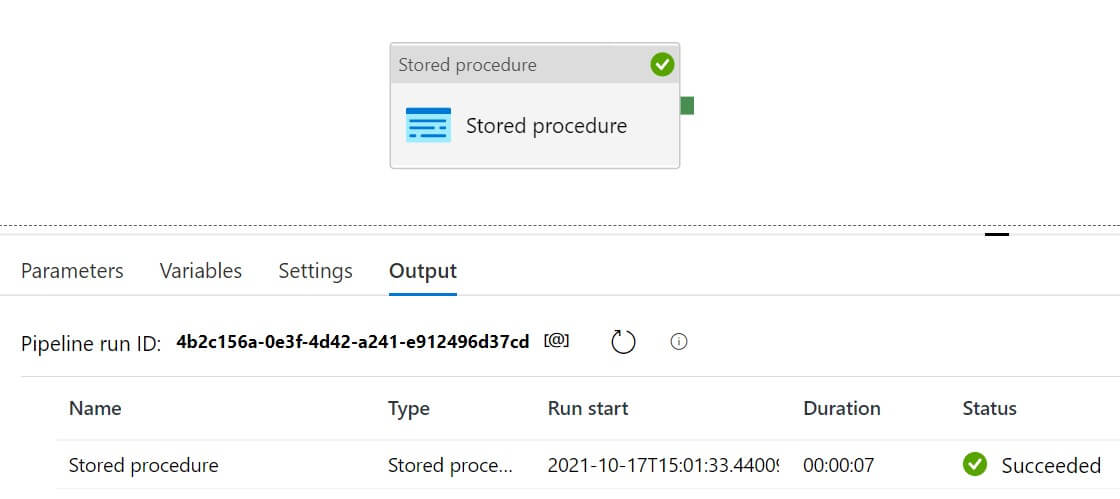Click the blue Stored procedure activity icon
The height and width of the screenshot is (499, 1120).
[428, 126]
